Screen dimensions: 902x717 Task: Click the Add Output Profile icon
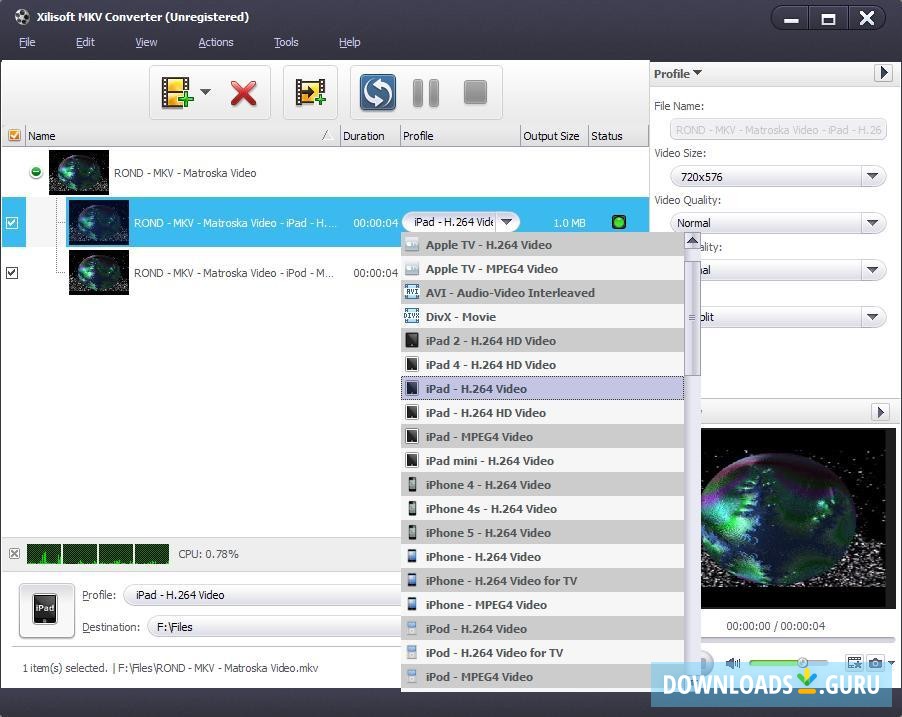click(310, 93)
